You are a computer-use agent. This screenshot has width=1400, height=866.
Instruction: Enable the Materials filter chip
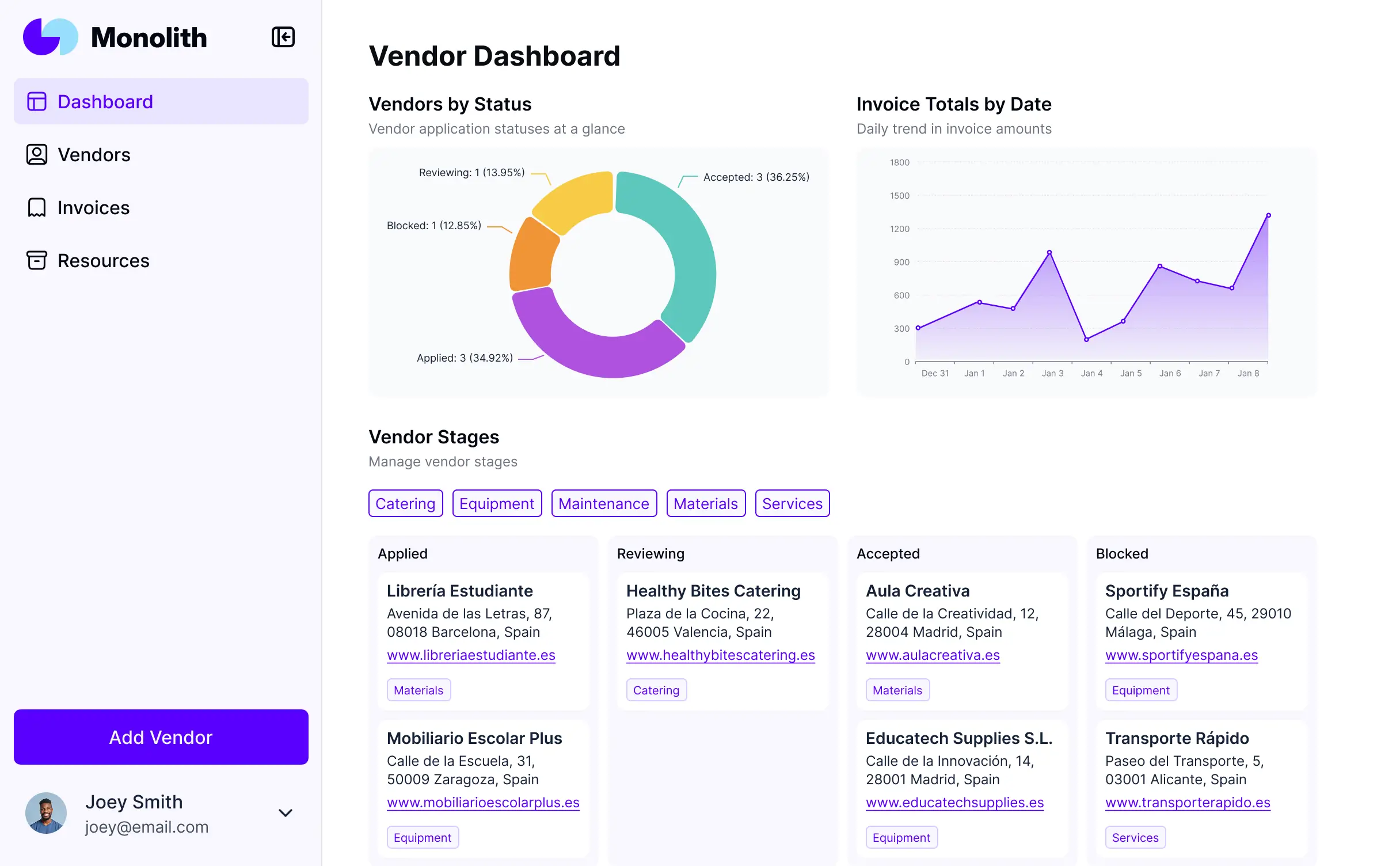[706, 503]
